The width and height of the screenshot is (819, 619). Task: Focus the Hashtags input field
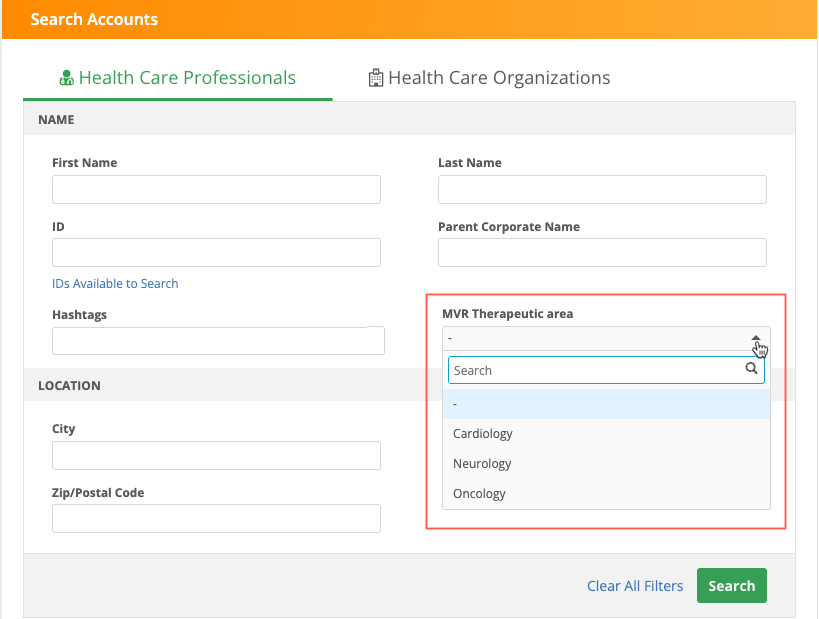pyautogui.click(x=216, y=341)
